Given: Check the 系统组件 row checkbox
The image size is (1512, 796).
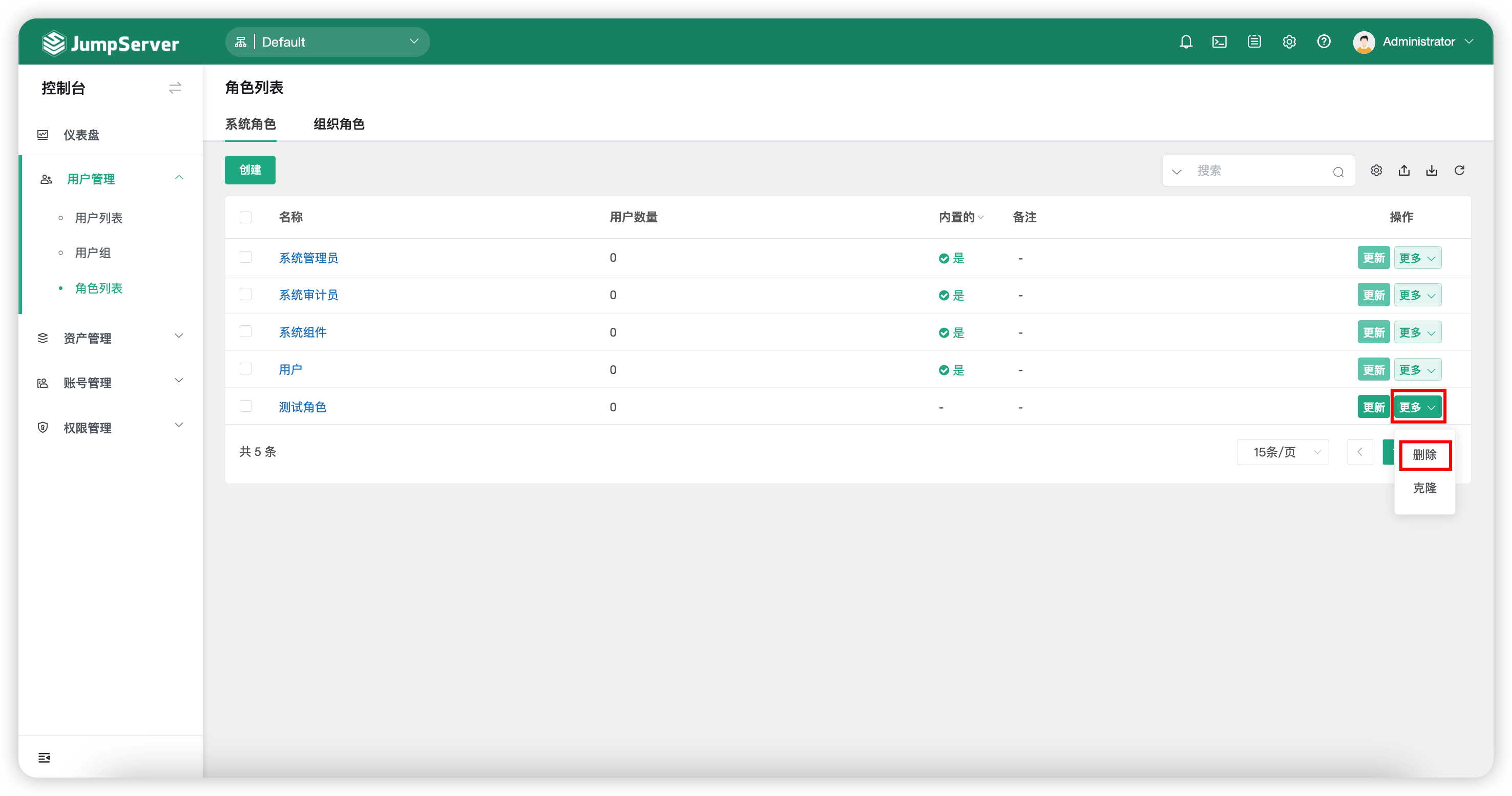Looking at the screenshot, I should coord(245,332).
